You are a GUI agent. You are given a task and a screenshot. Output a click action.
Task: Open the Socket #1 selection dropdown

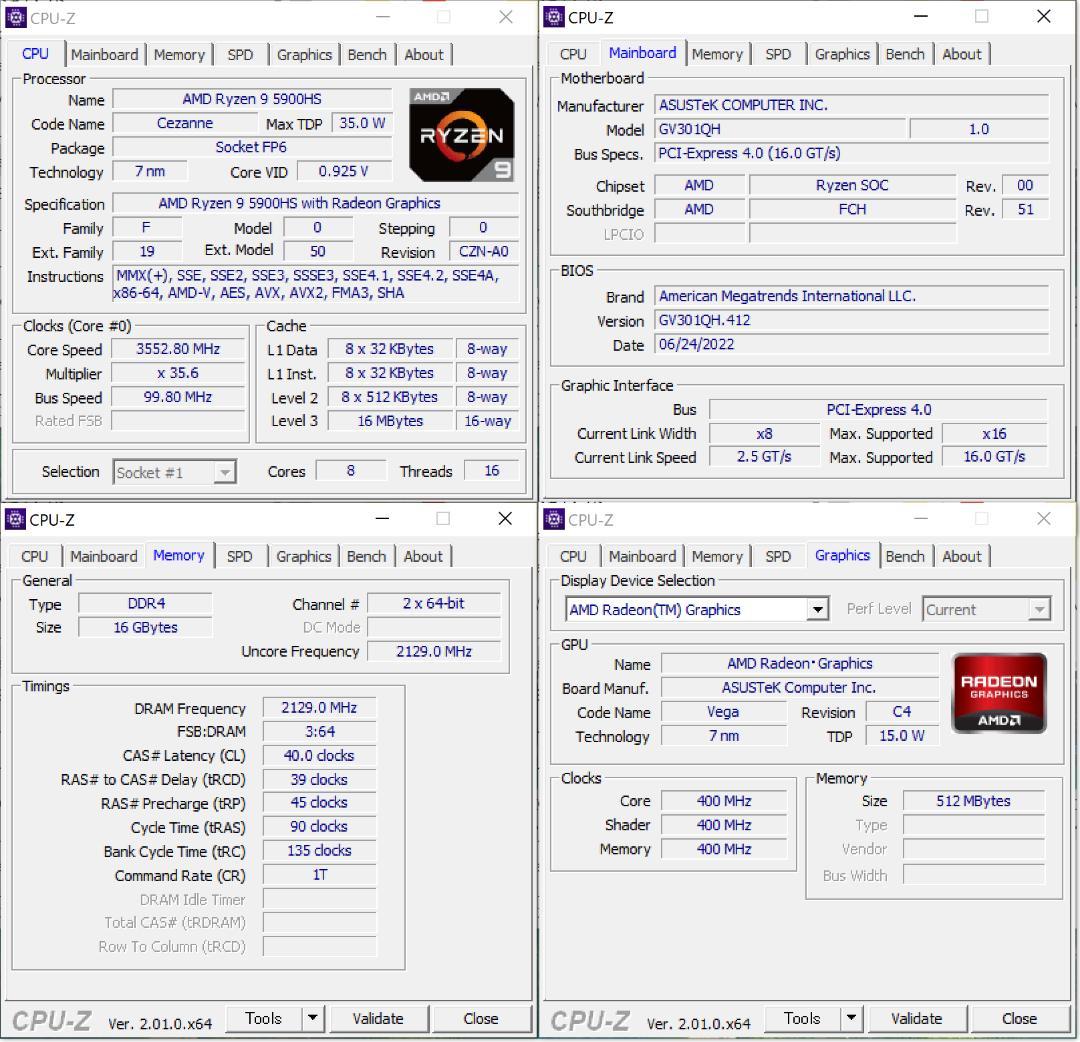[226, 471]
